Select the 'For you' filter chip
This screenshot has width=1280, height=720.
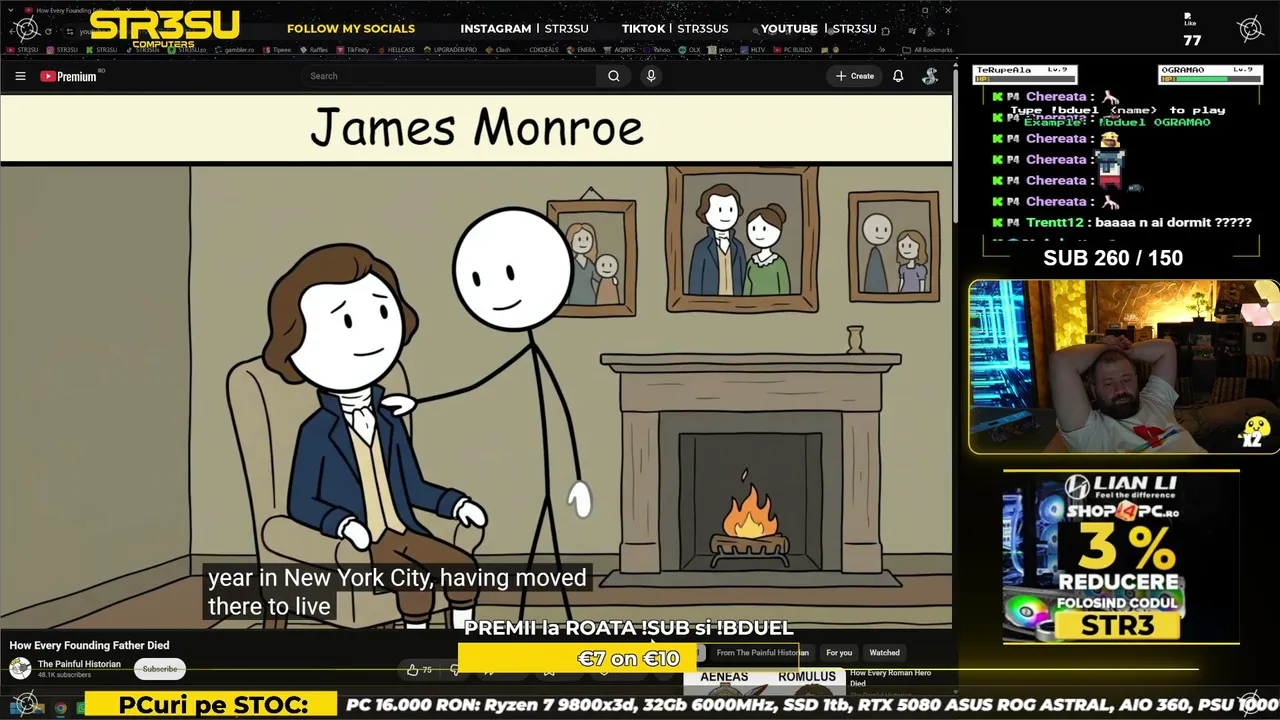coord(839,653)
